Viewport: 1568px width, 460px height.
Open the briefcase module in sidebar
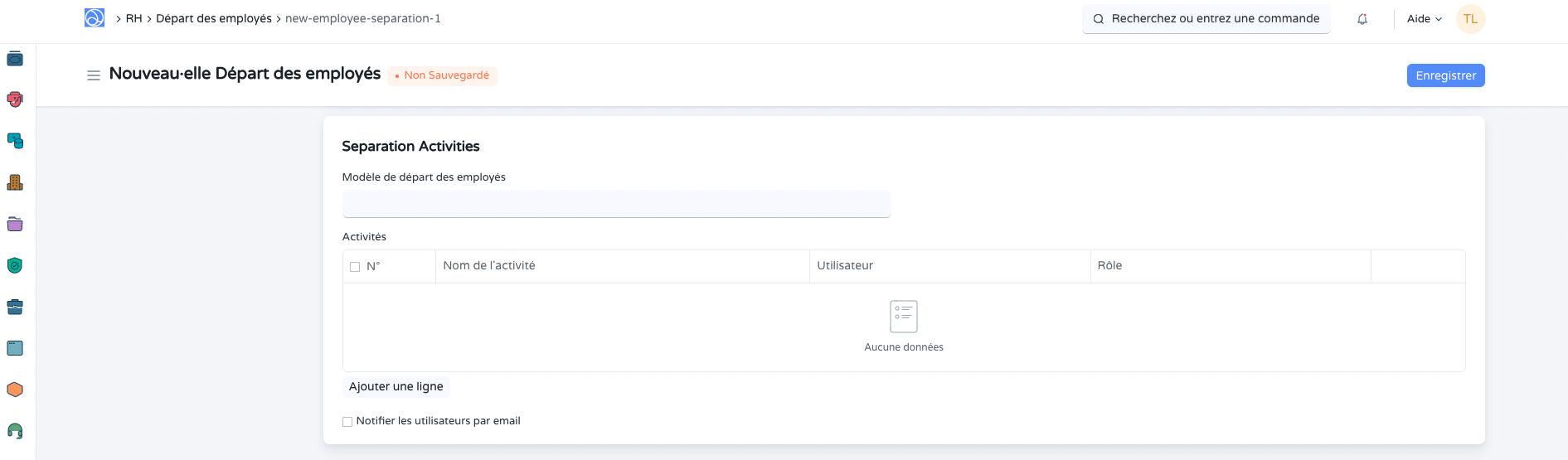point(15,307)
